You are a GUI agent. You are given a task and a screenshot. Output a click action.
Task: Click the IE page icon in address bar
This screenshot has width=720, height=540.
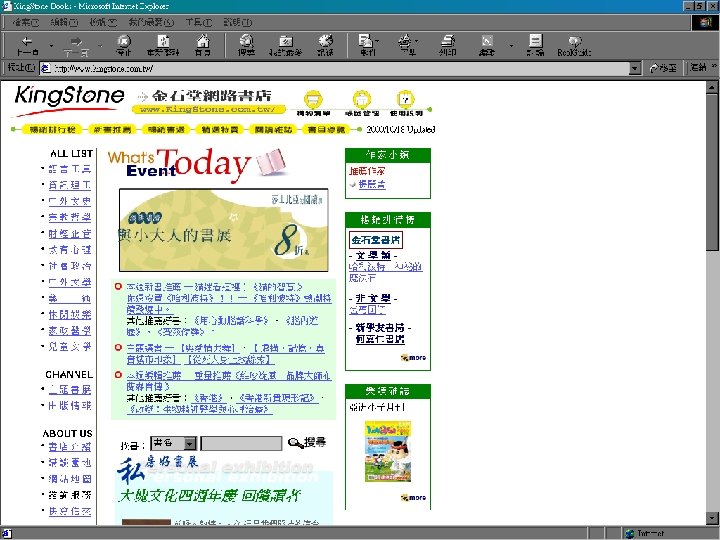click(x=45, y=68)
